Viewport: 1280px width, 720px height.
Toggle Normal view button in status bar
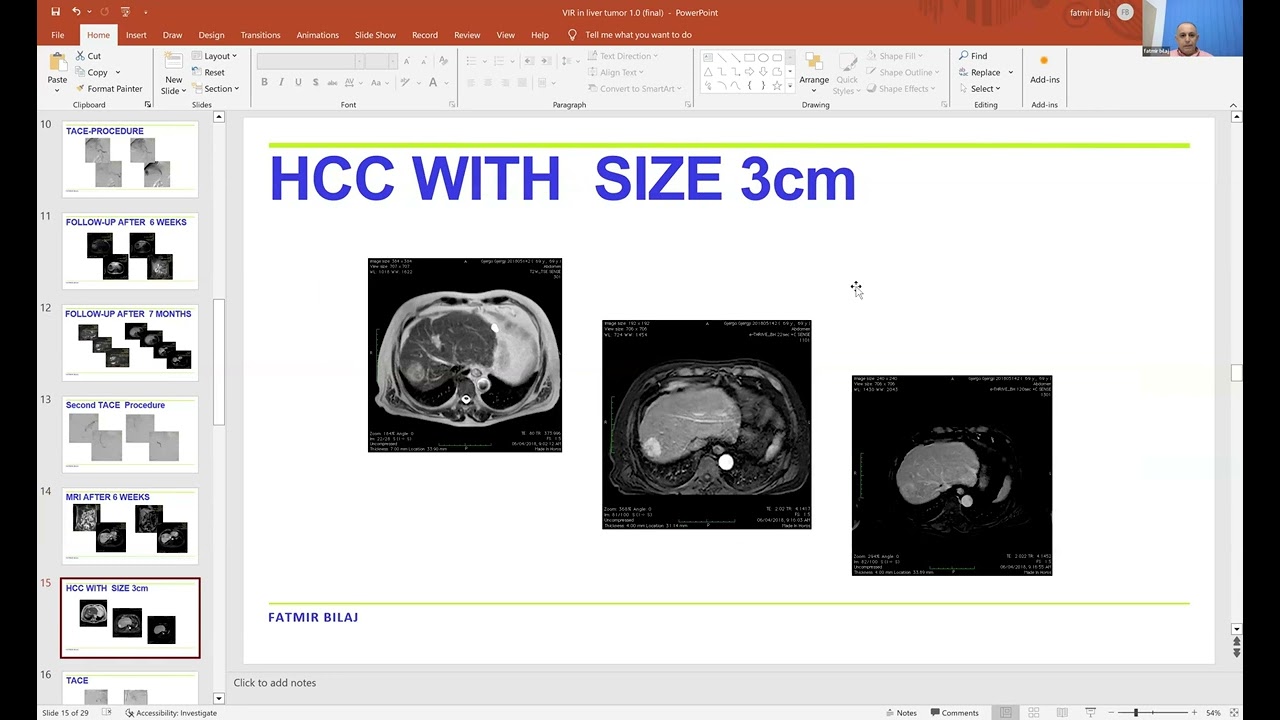point(1006,713)
